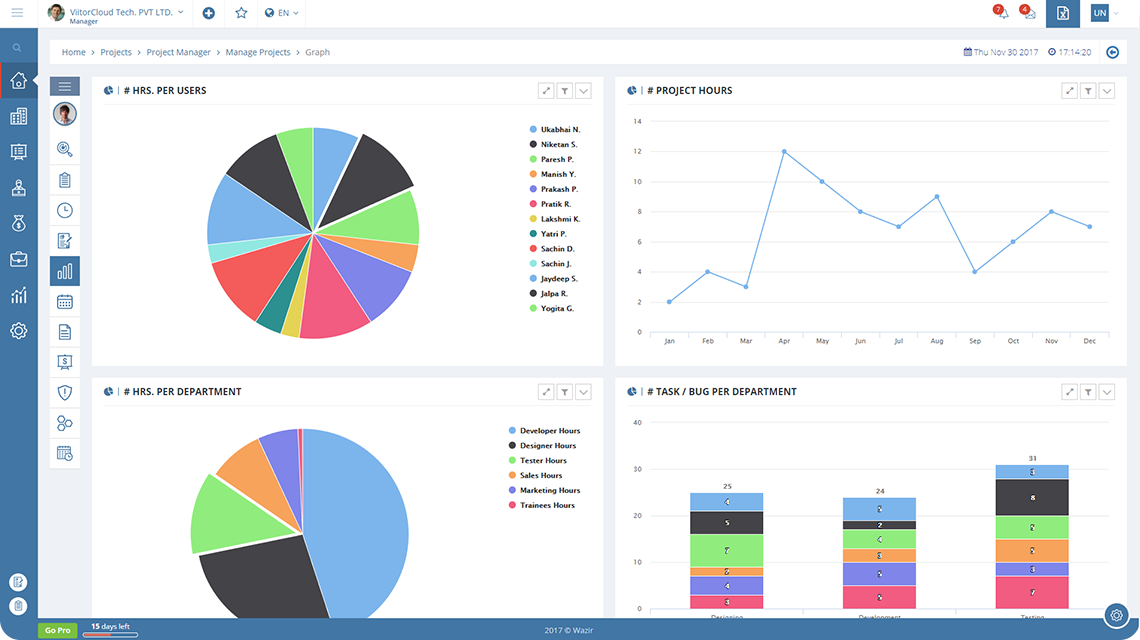Toggle Niketan S. legend entry

click(x=553, y=144)
